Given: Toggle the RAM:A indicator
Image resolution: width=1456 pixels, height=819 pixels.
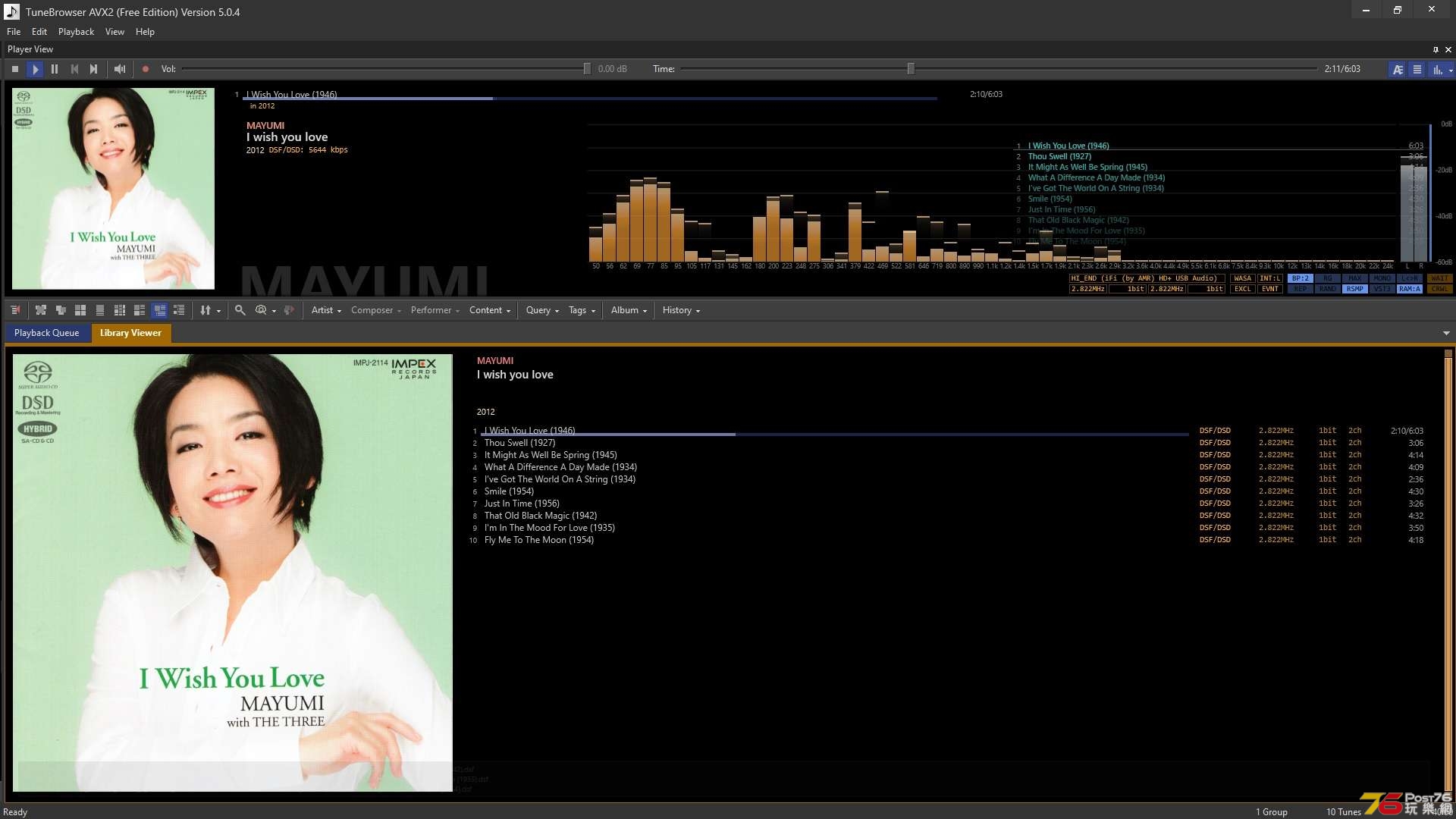Looking at the screenshot, I should click(1410, 289).
